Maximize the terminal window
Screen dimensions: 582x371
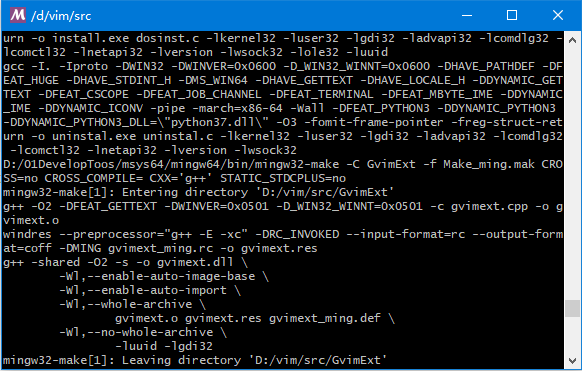(x=512, y=15)
